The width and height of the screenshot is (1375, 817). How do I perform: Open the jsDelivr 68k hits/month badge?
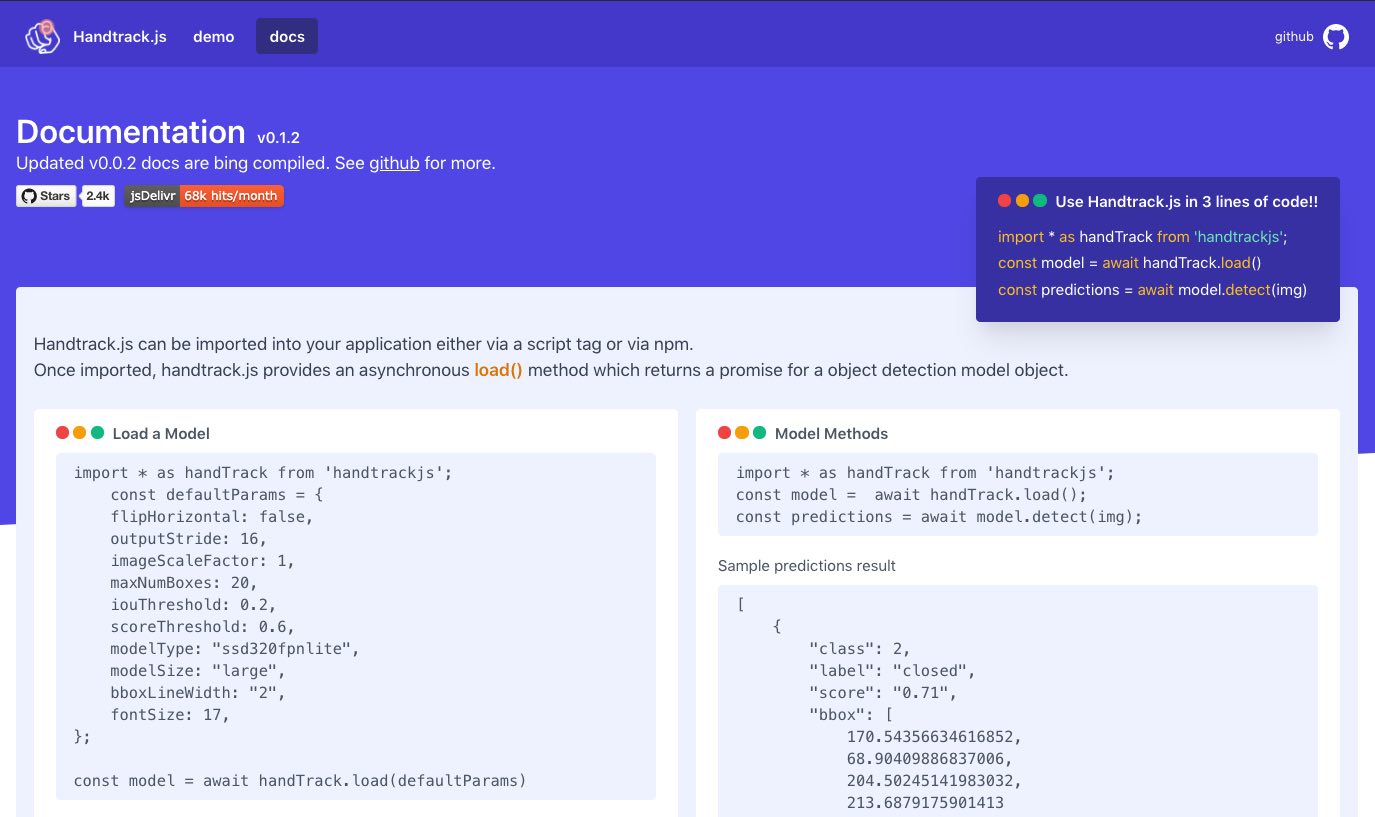click(204, 196)
